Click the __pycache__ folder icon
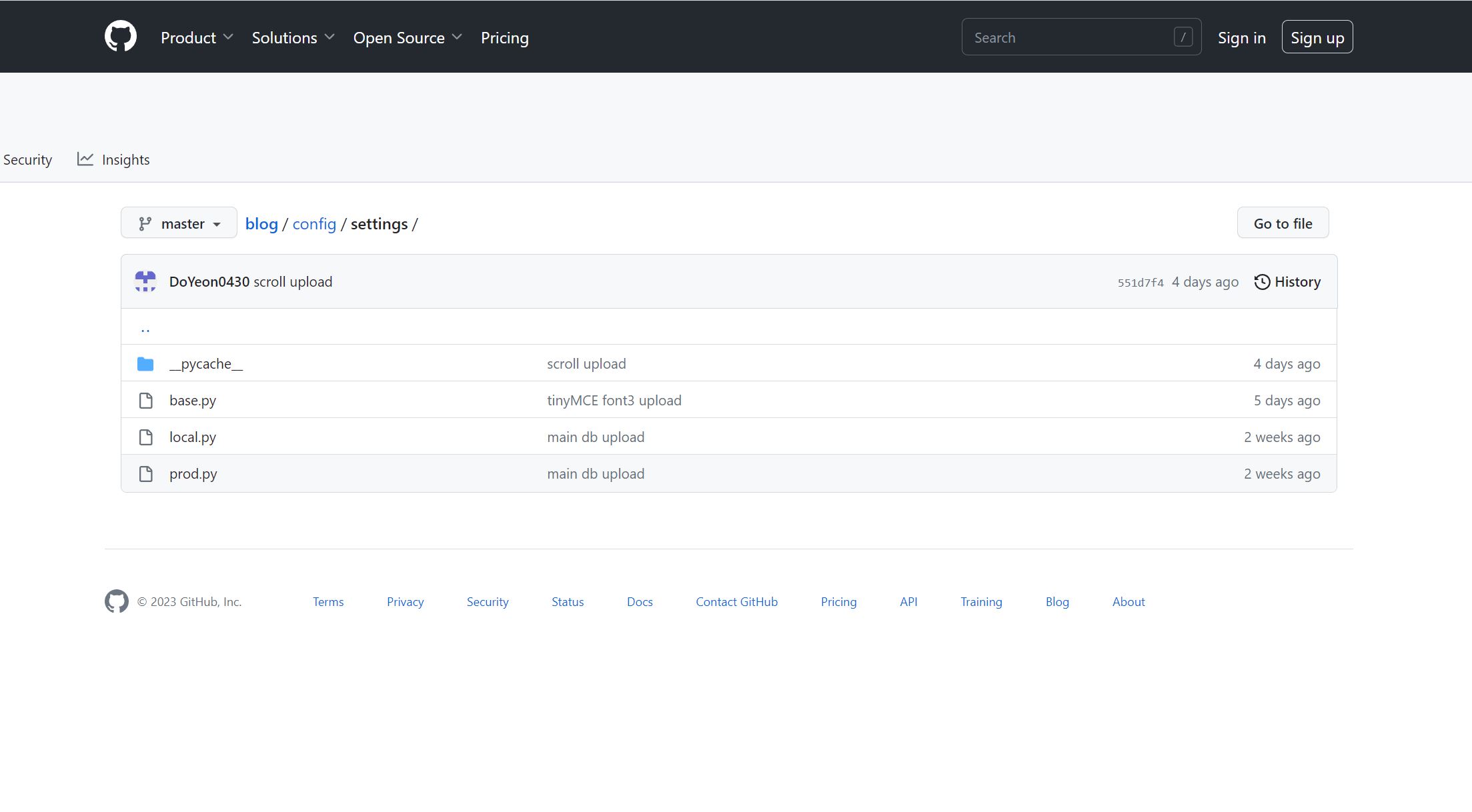The image size is (1472, 812). tap(145, 363)
